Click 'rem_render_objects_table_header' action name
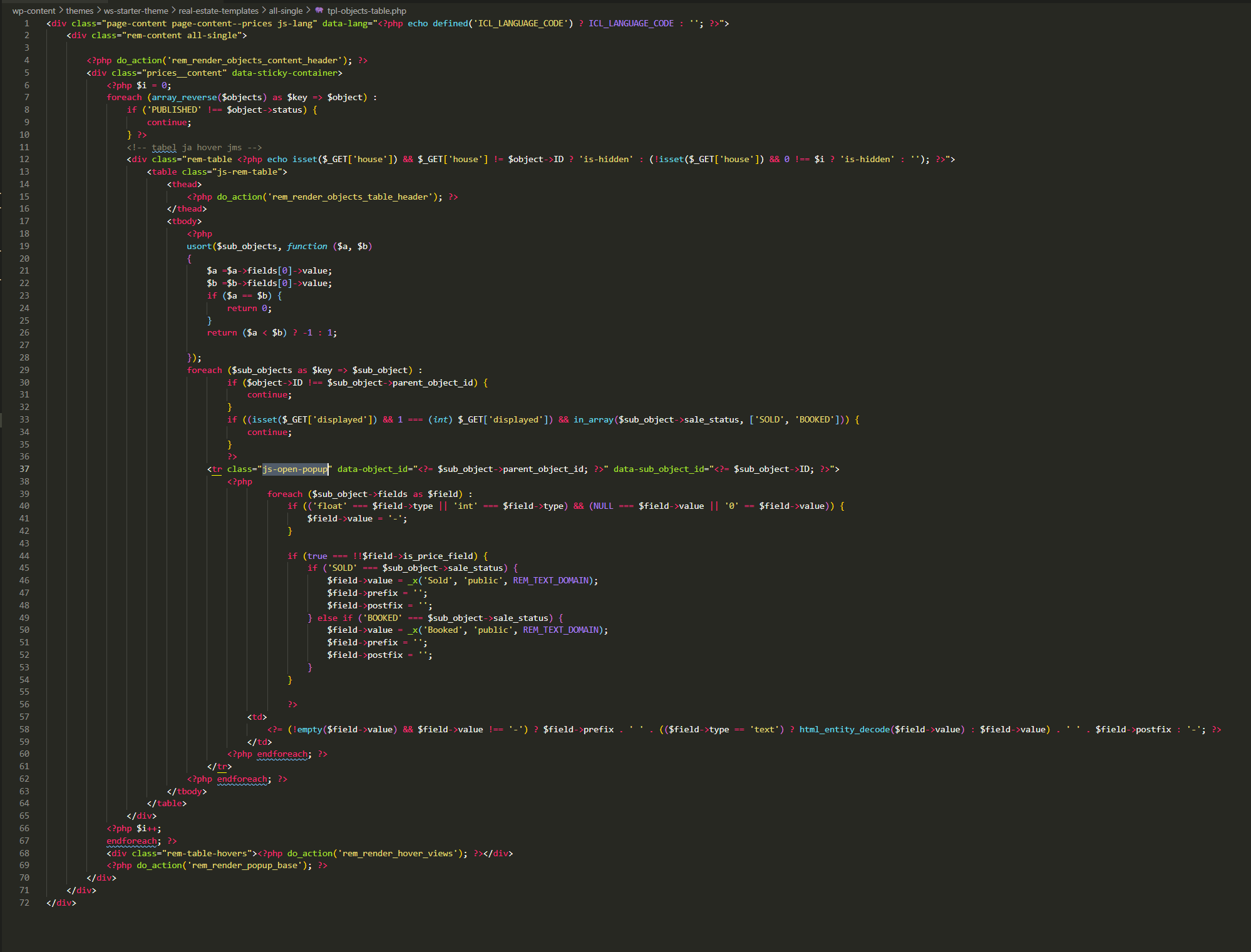This screenshot has width=1251, height=952. [350, 197]
